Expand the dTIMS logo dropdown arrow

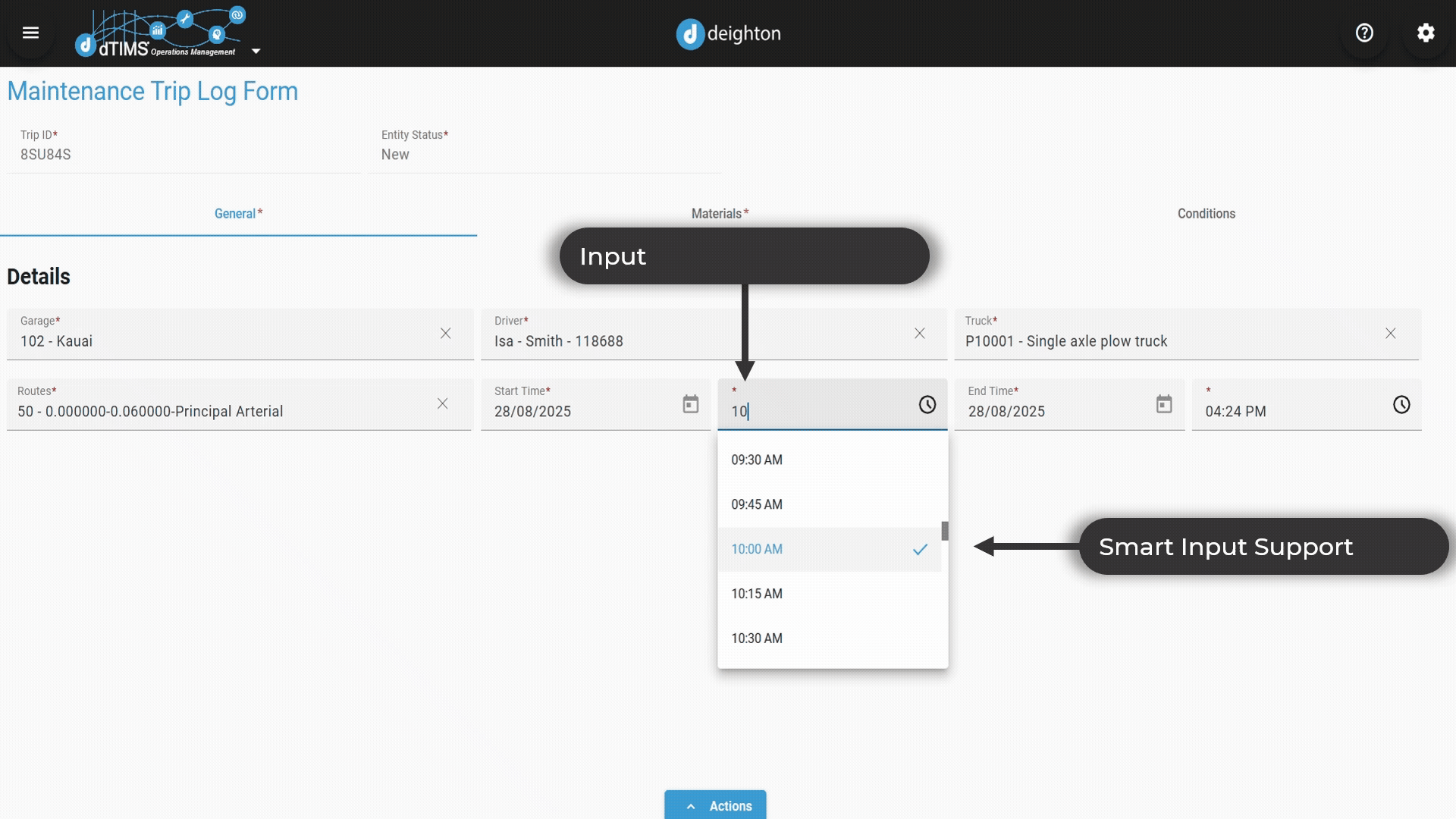(x=256, y=52)
